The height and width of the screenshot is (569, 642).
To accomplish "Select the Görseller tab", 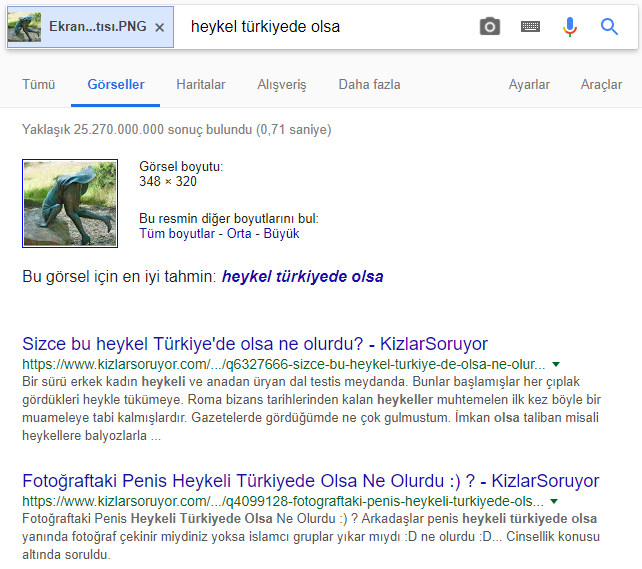I will 116,84.
